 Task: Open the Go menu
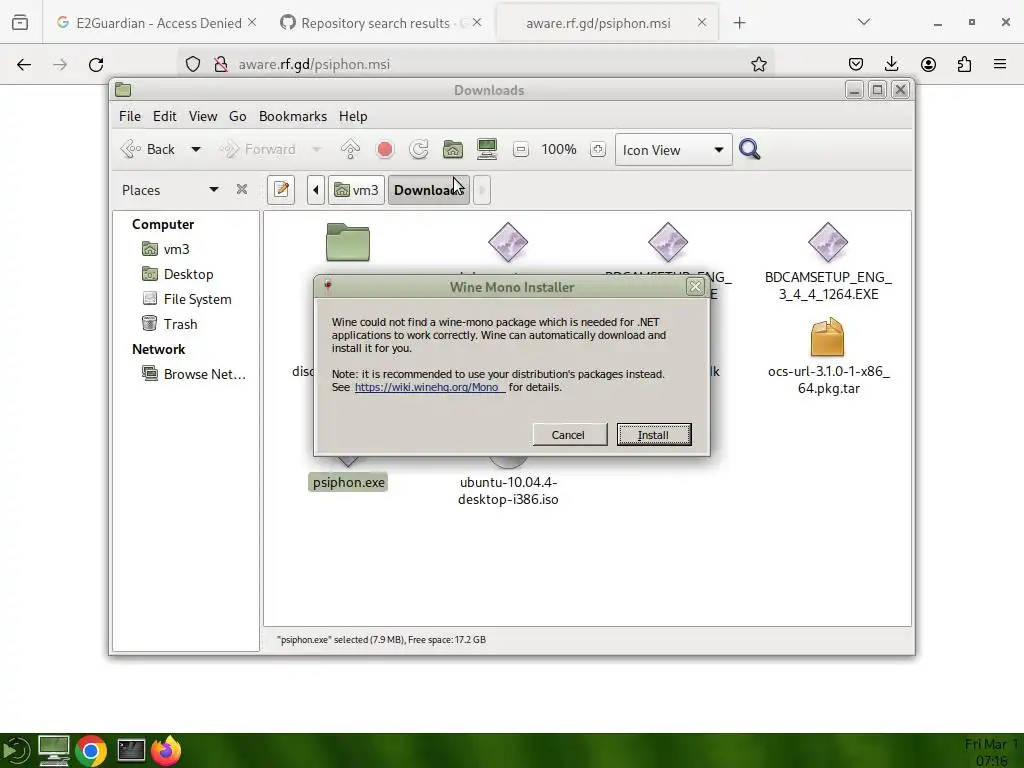237,116
